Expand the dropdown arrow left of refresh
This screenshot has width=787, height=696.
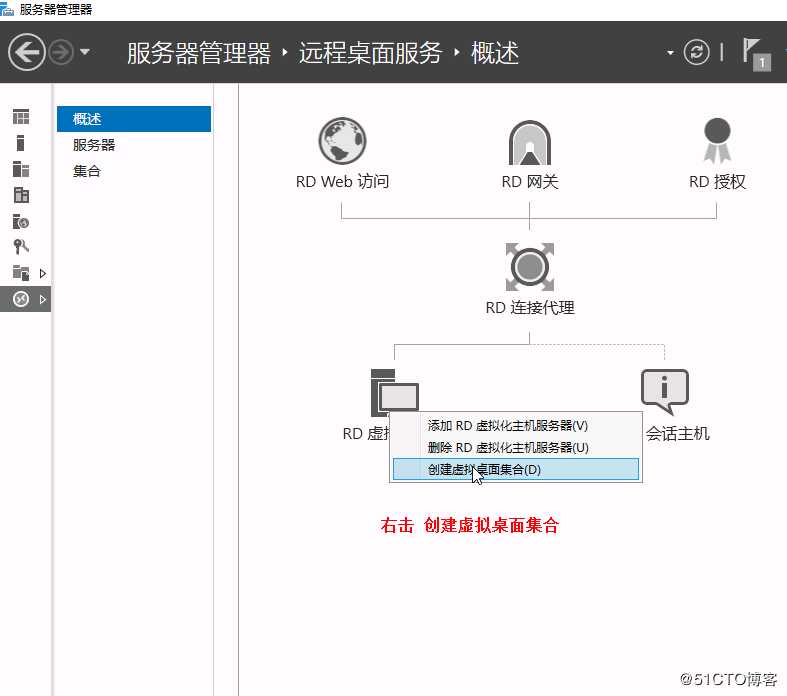coord(670,52)
